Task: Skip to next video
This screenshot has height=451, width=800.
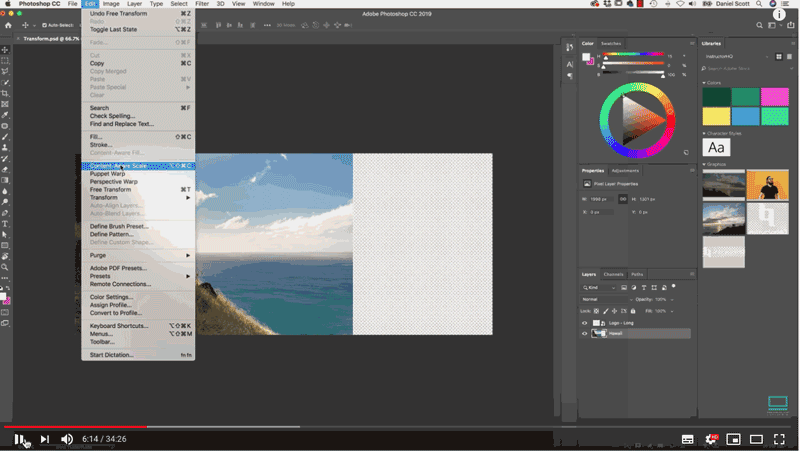Action: (45, 439)
